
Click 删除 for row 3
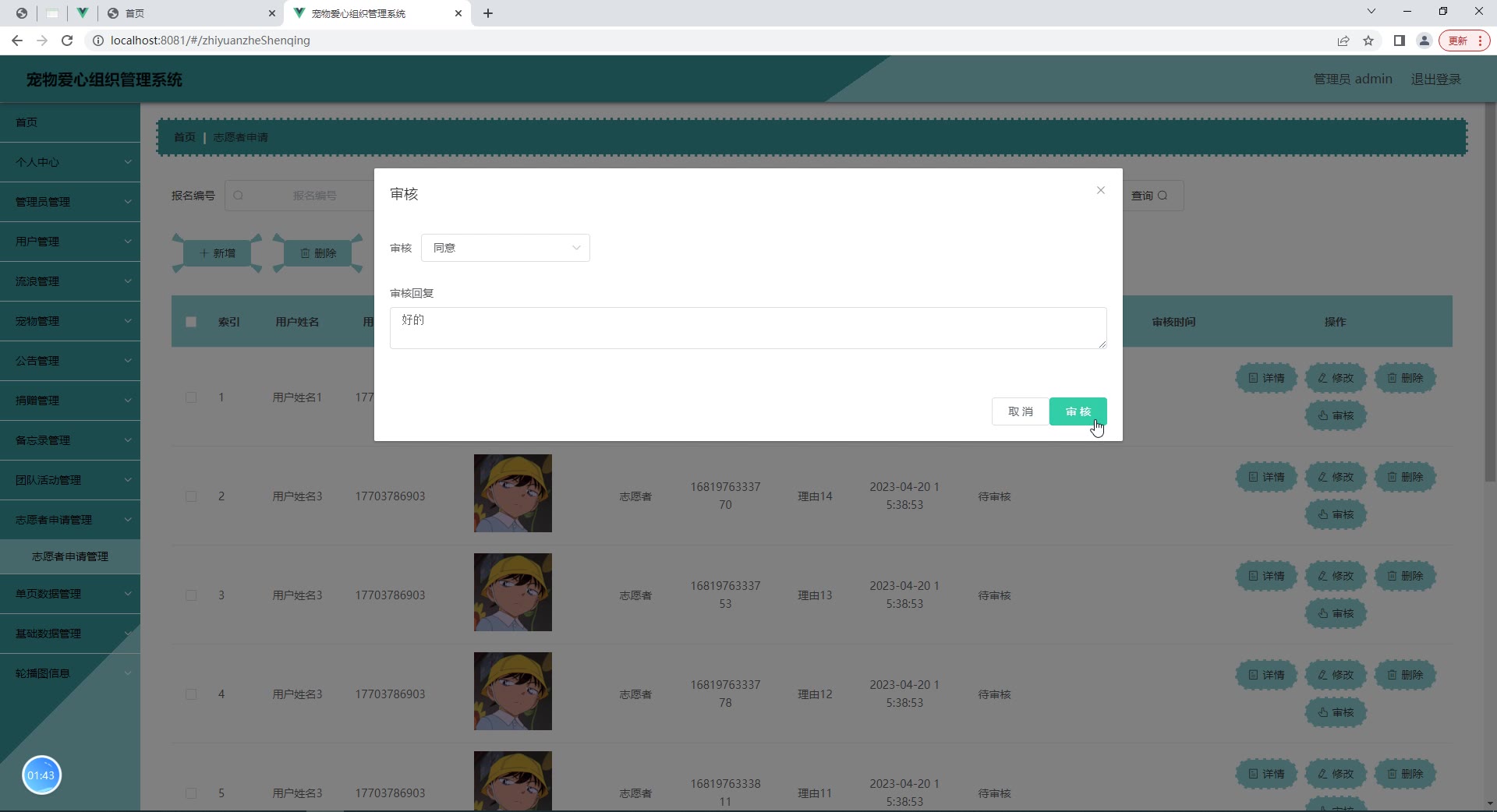tap(1405, 576)
